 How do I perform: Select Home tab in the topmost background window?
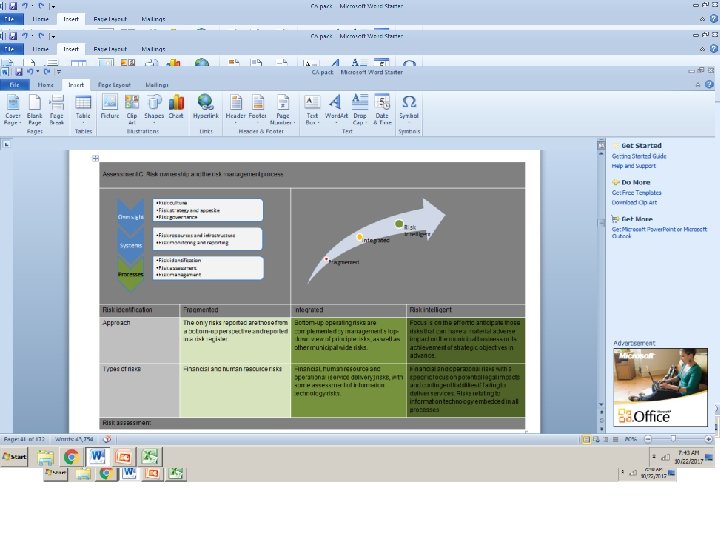pyautogui.click(x=40, y=19)
